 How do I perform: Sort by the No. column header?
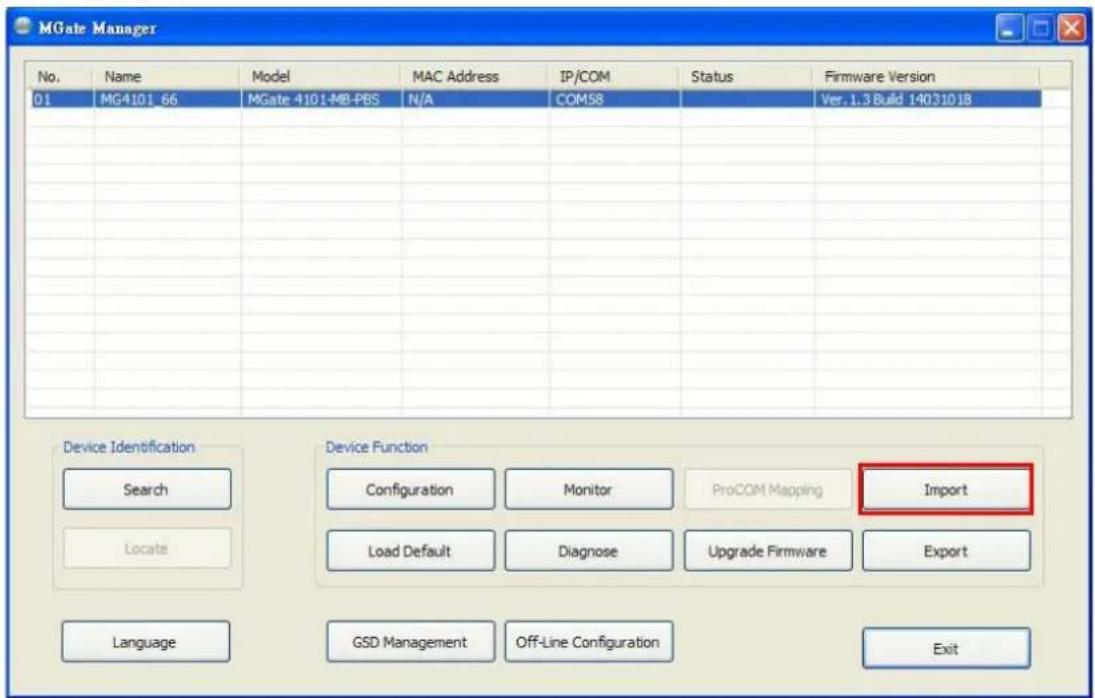(59, 76)
